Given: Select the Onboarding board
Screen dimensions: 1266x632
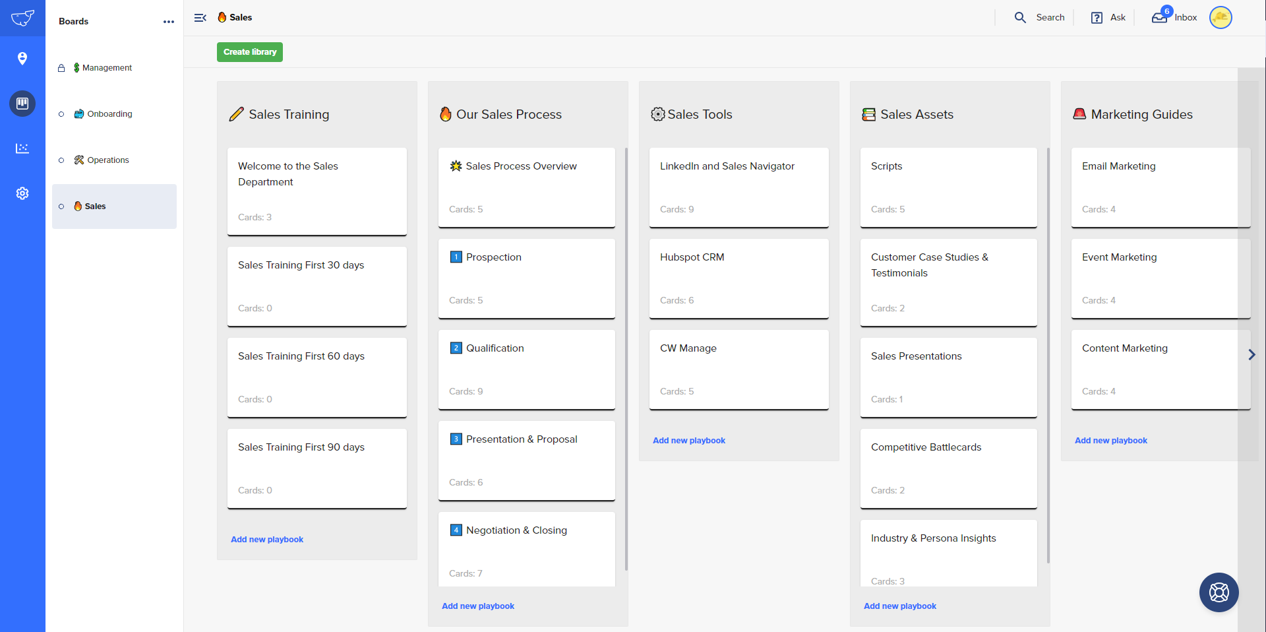Looking at the screenshot, I should click(109, 114).
